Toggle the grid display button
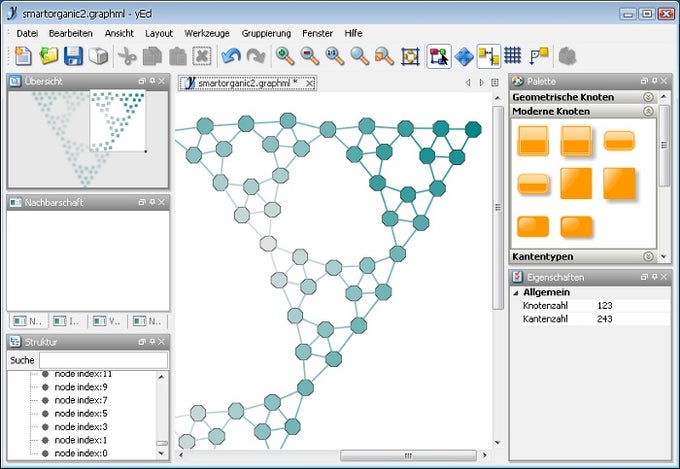The width and height of the screenshot is (680, 469). [513, 56]
